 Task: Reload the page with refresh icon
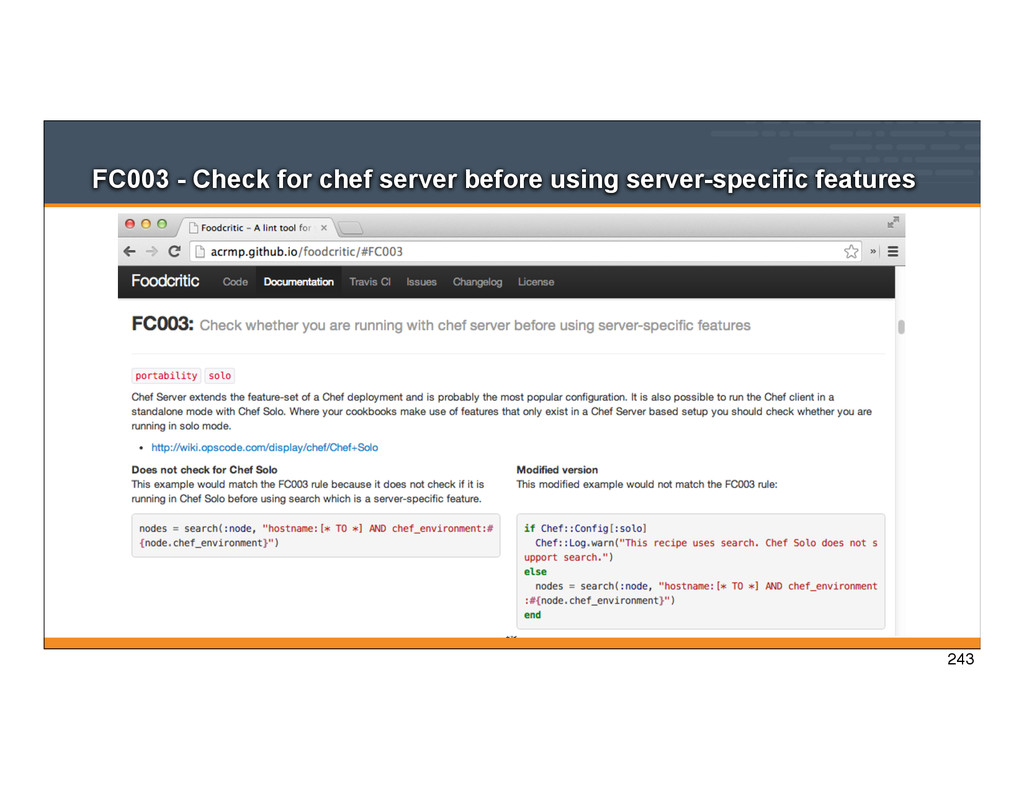[x=174, y=251]
